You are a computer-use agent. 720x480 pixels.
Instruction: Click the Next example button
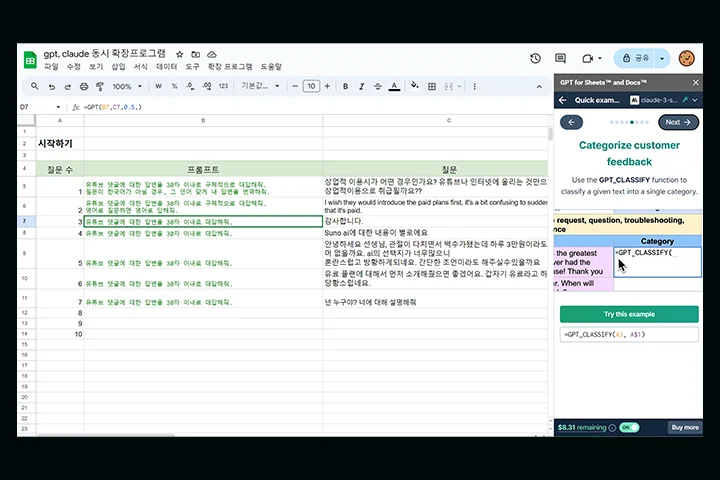678,122
